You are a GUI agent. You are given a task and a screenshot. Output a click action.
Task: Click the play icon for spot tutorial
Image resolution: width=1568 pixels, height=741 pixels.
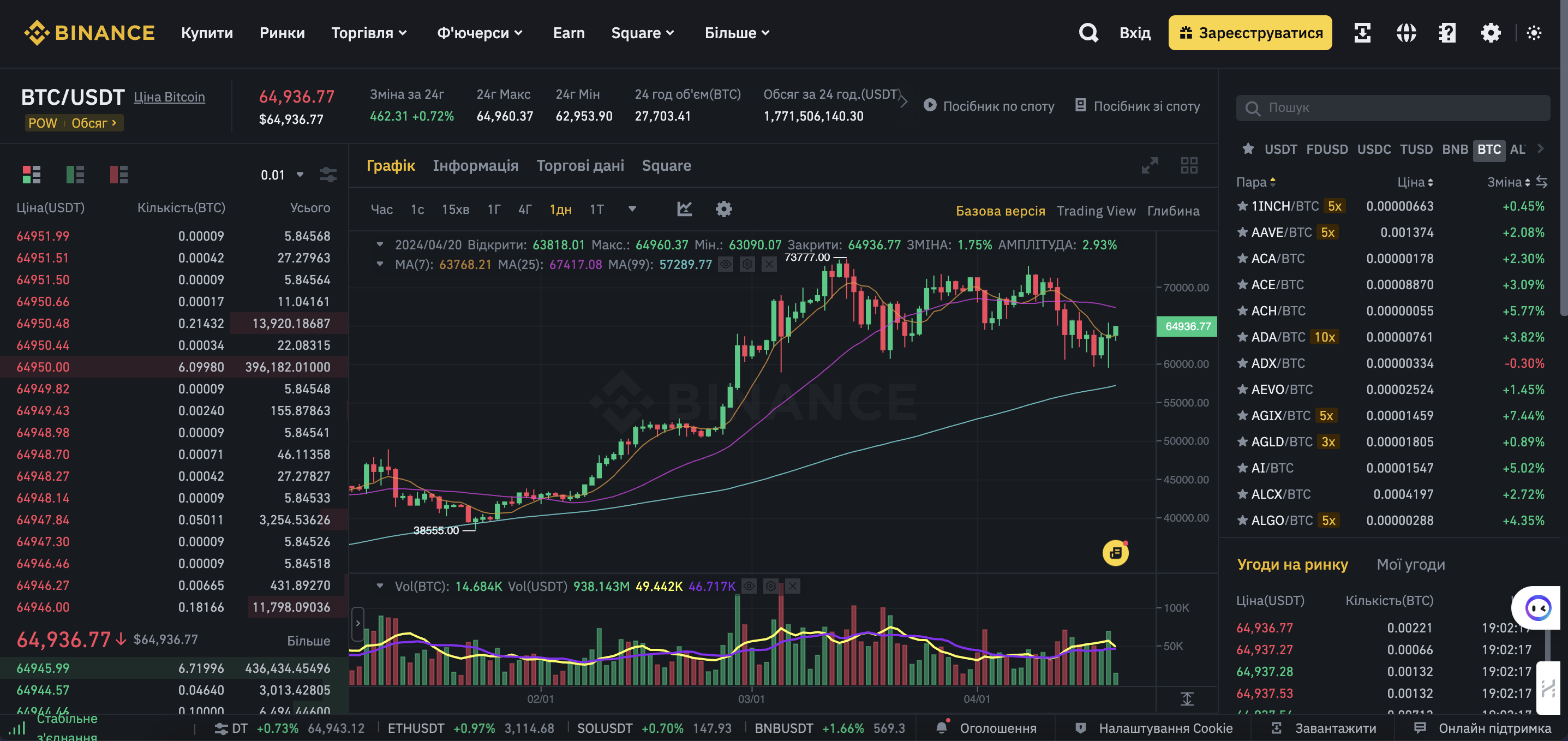(930, 105)
